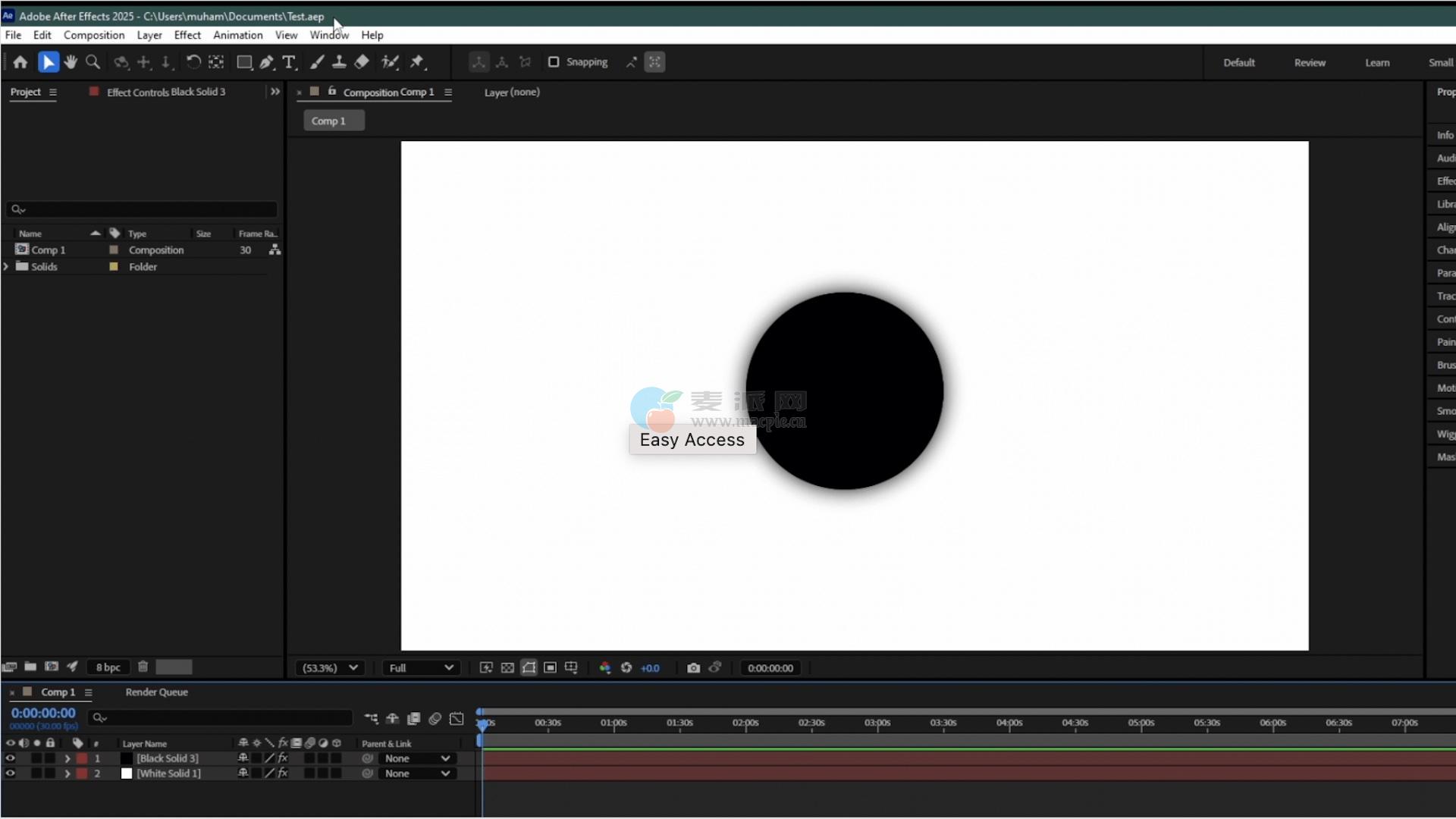1456x819 pixels.
Task: Select the Eraser tool
Action: [x=362, y=62]
